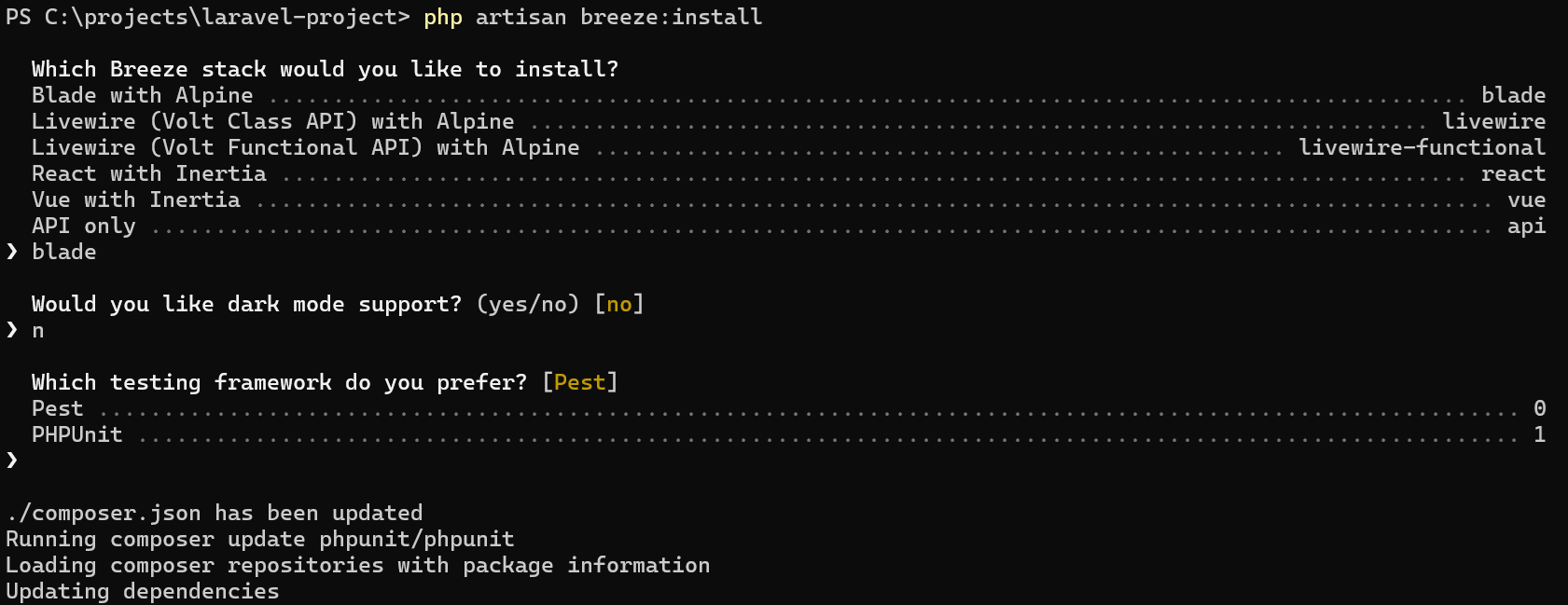Click the highlighted default "[Pest]" value
The height and width of the screenshot is (605, 1568).
579,382
